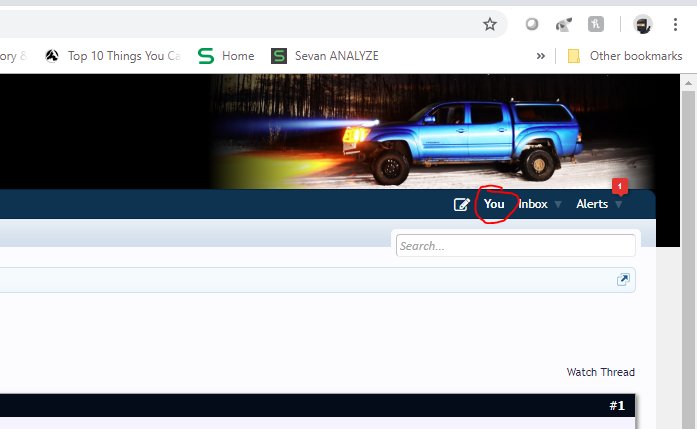The image size is (697, 429).
Task: Open the Home bookmark
Action: click(226, 56)
